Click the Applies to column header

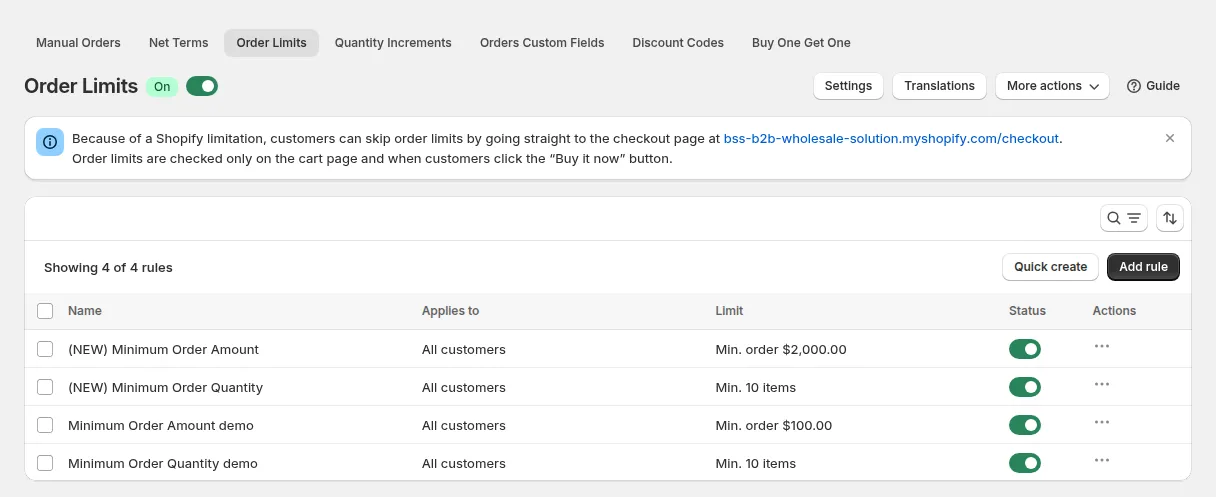[450, 311]
